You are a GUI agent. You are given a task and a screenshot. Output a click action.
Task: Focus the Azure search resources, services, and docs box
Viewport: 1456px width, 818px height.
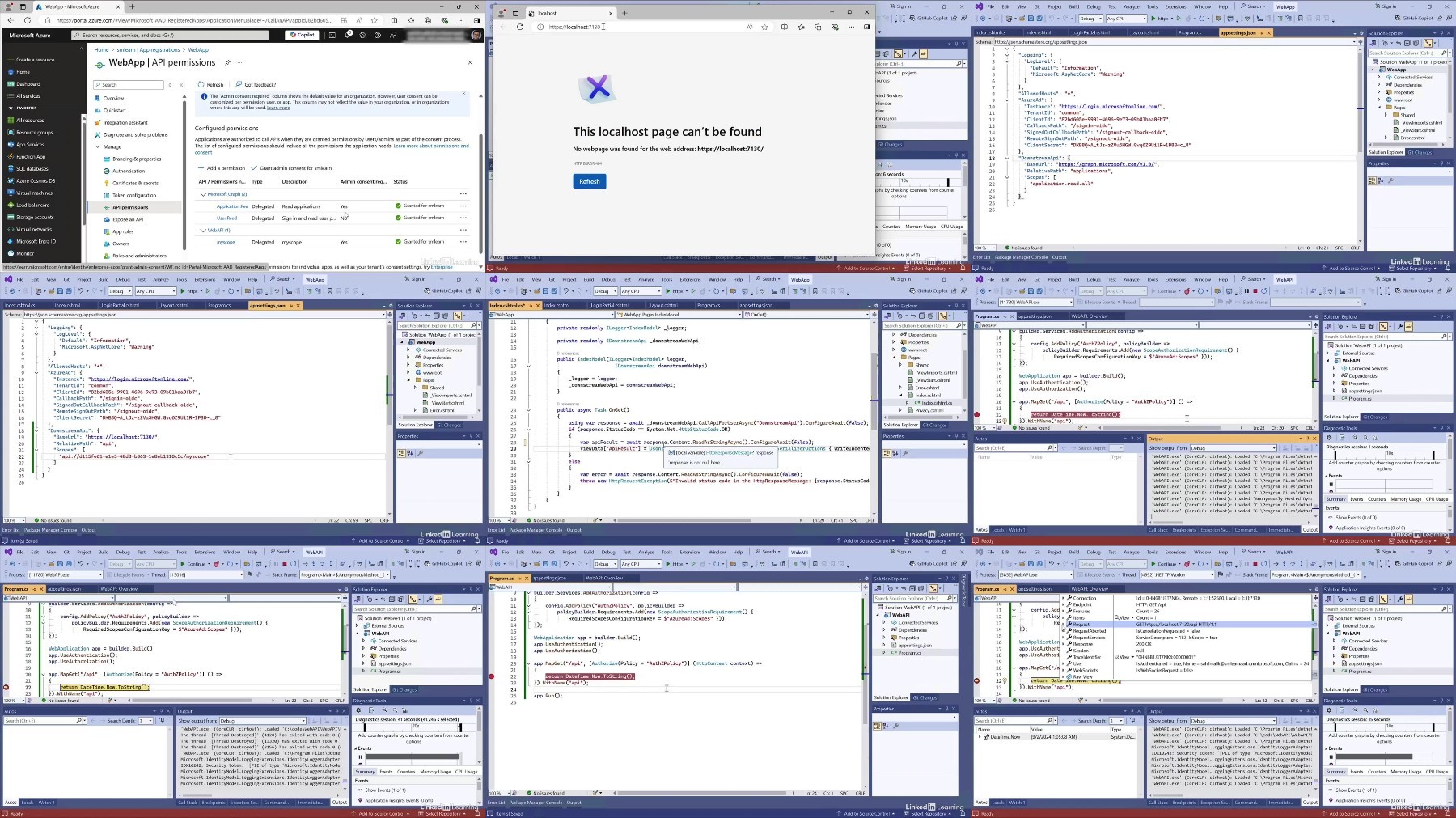point(170,35)
